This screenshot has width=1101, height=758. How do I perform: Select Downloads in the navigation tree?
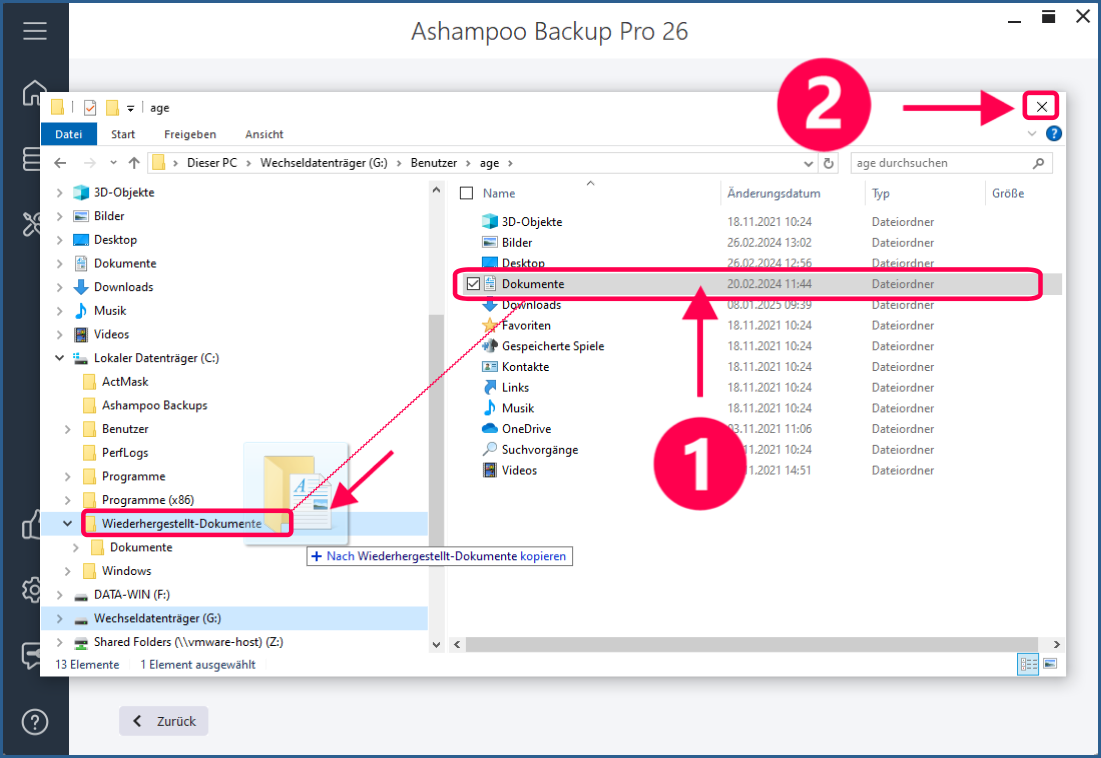coord(124,287)
